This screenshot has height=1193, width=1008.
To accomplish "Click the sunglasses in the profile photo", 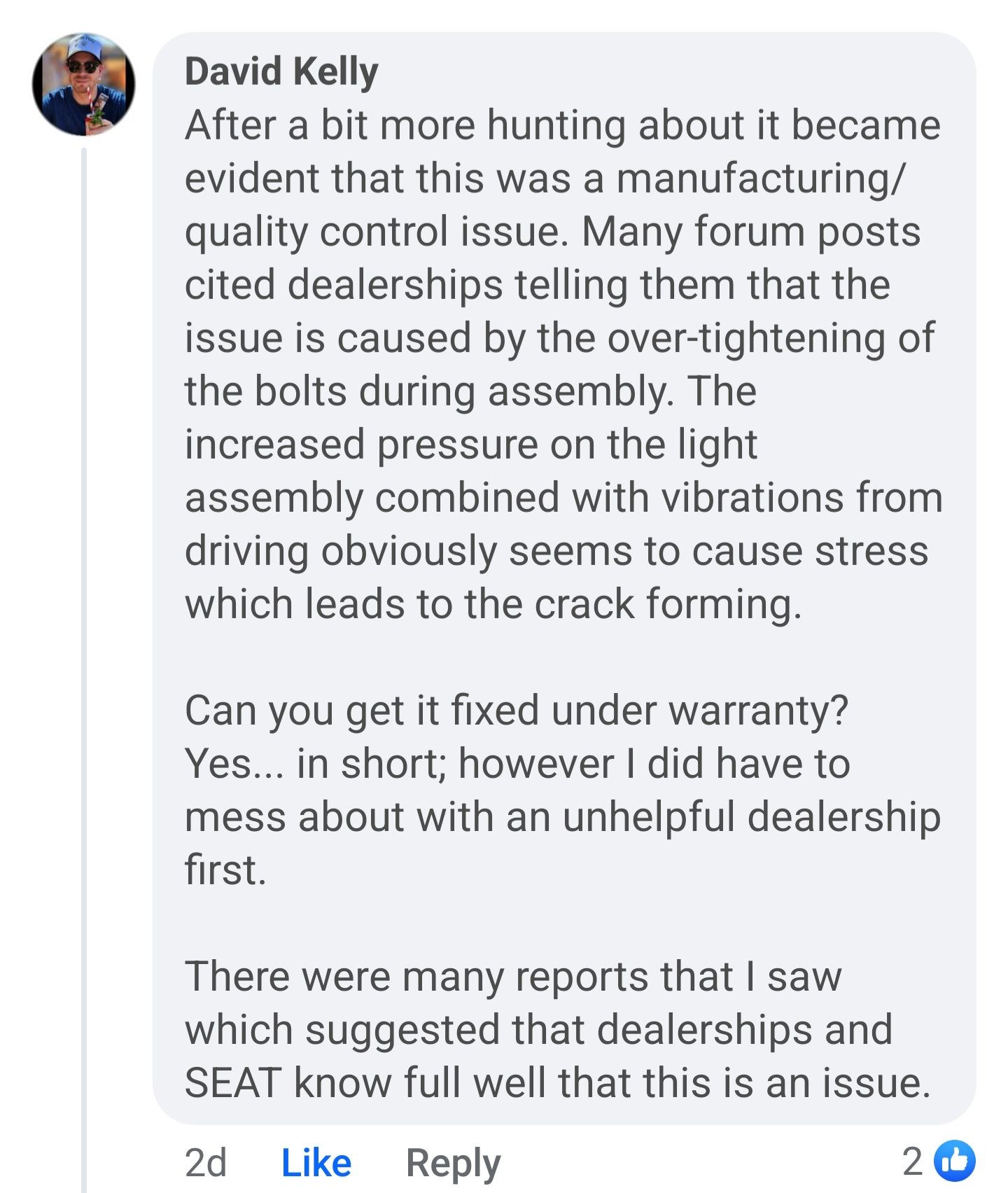I will (x=83, y=67).
